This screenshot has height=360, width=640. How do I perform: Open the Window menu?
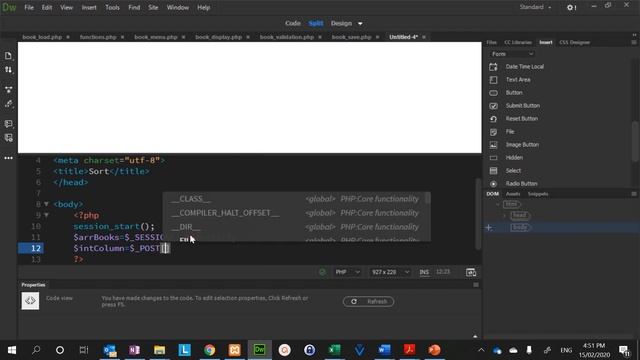tap(178, 7)
